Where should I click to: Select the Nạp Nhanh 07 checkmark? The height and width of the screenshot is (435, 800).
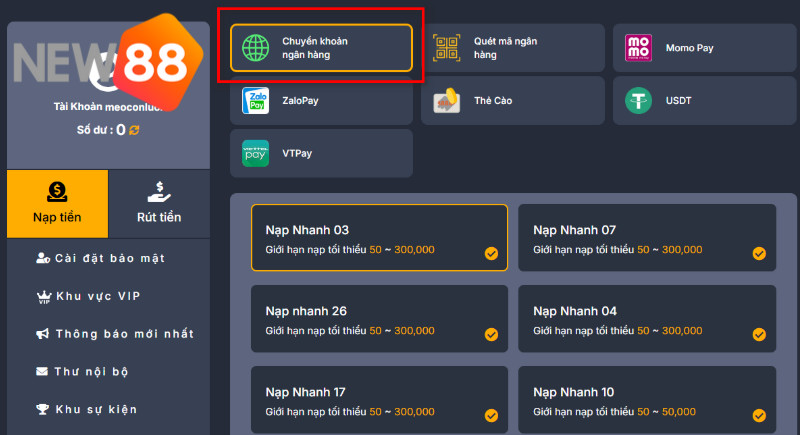pos(759,253)
